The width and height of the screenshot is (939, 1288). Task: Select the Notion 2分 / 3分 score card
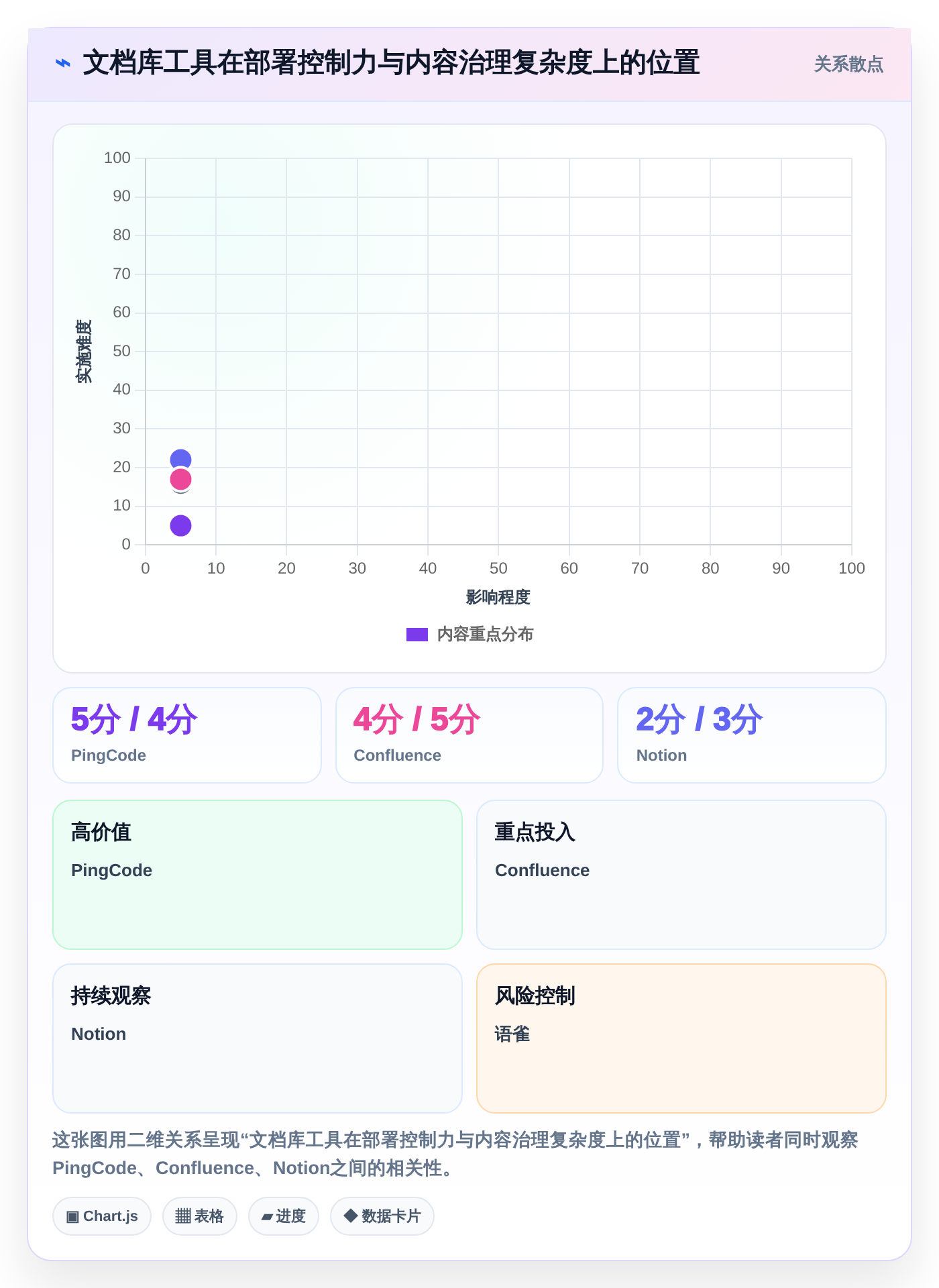point(752,735)
